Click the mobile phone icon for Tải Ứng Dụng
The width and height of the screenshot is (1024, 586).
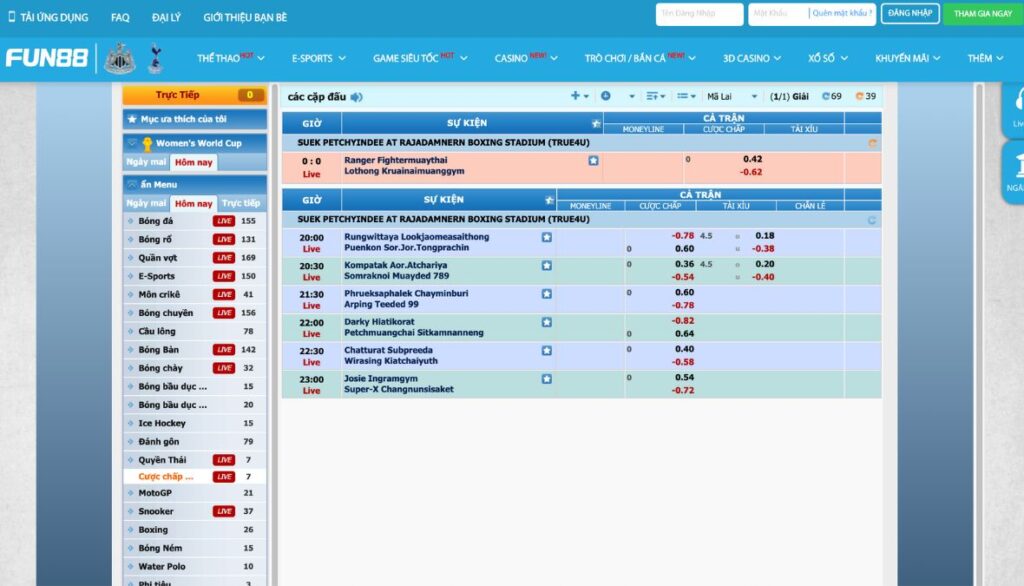11,17
